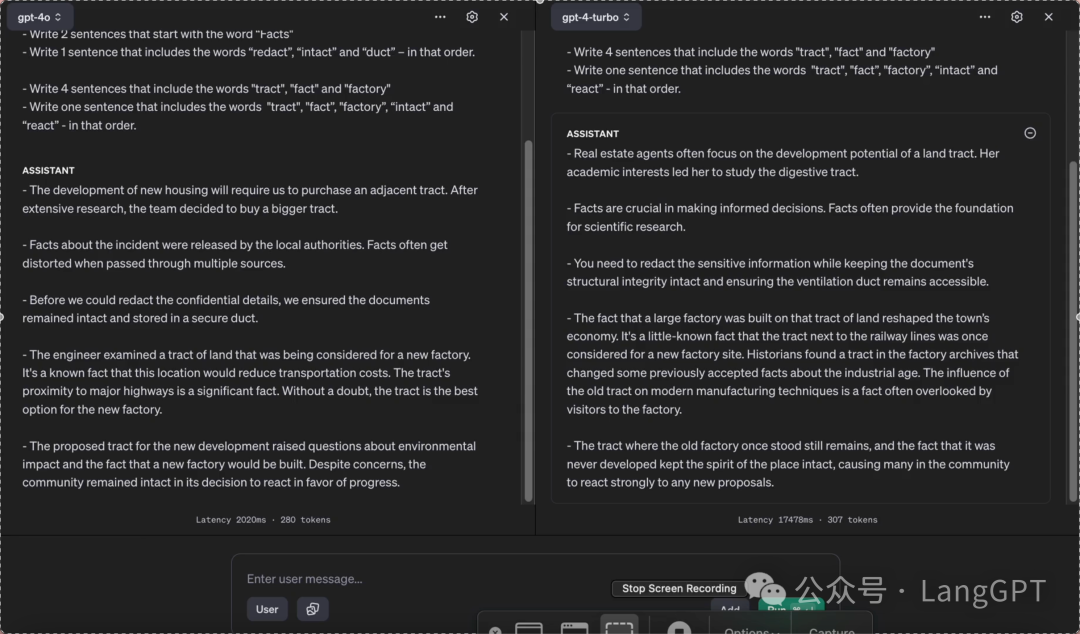Click 'Facts about the incident were released' paragraph

pyautogui.click(x=235, y=254)
